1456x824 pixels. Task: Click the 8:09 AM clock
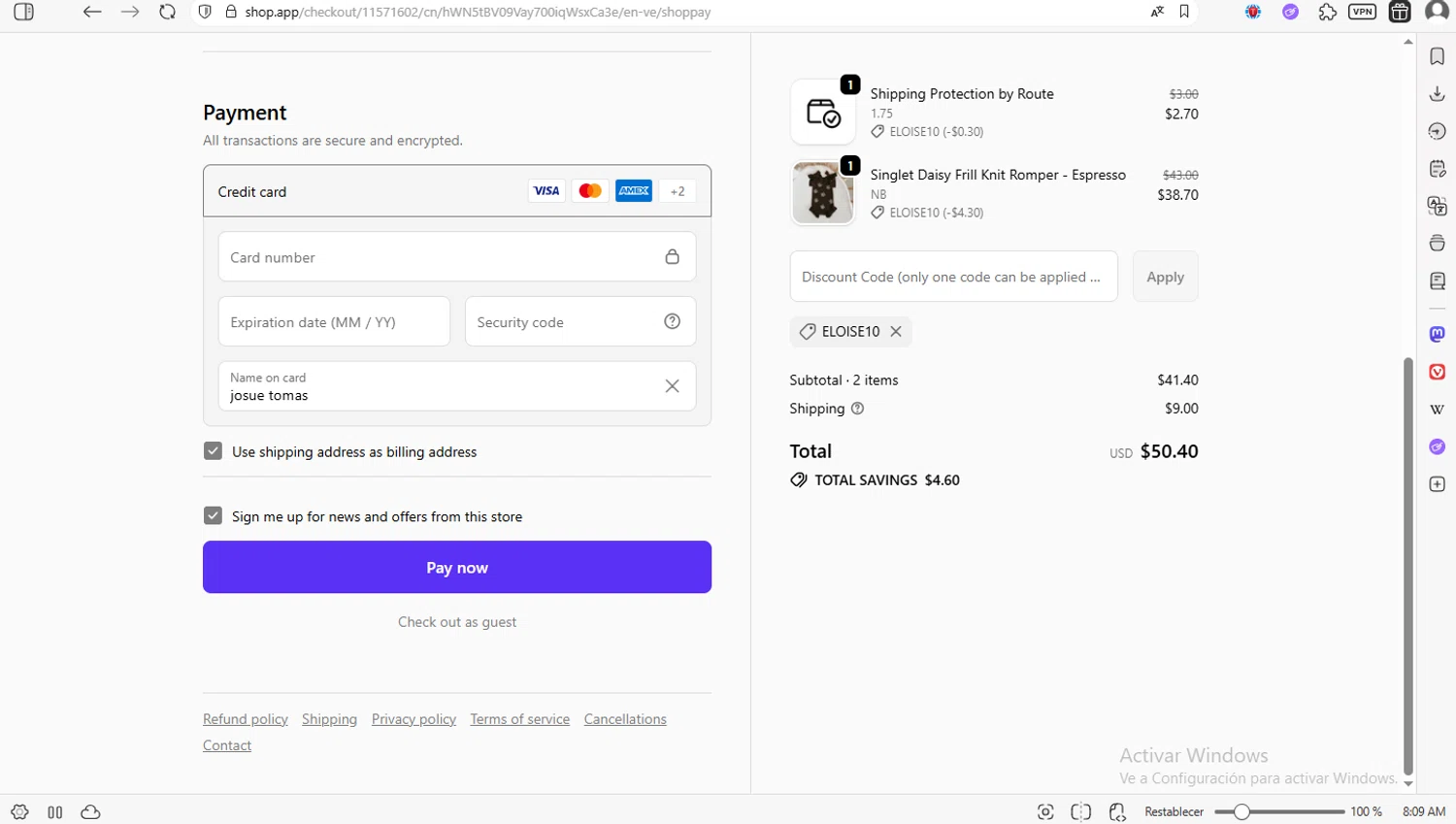(x=1424, y=812)
